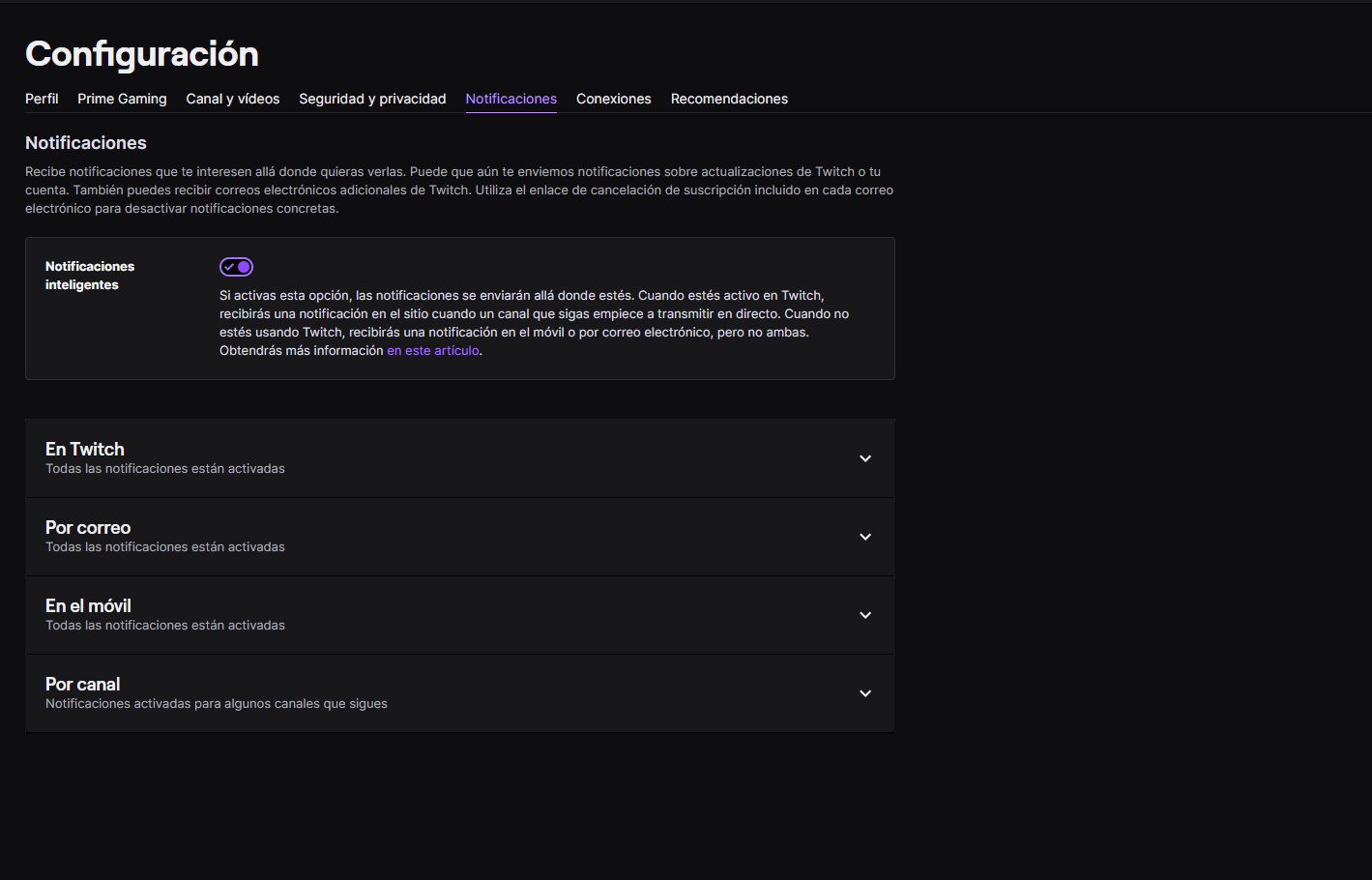Screen dimensions: 1372x880
Task: Expand the section by clicking 'Por correo' title
Action: tap(88, 528)
